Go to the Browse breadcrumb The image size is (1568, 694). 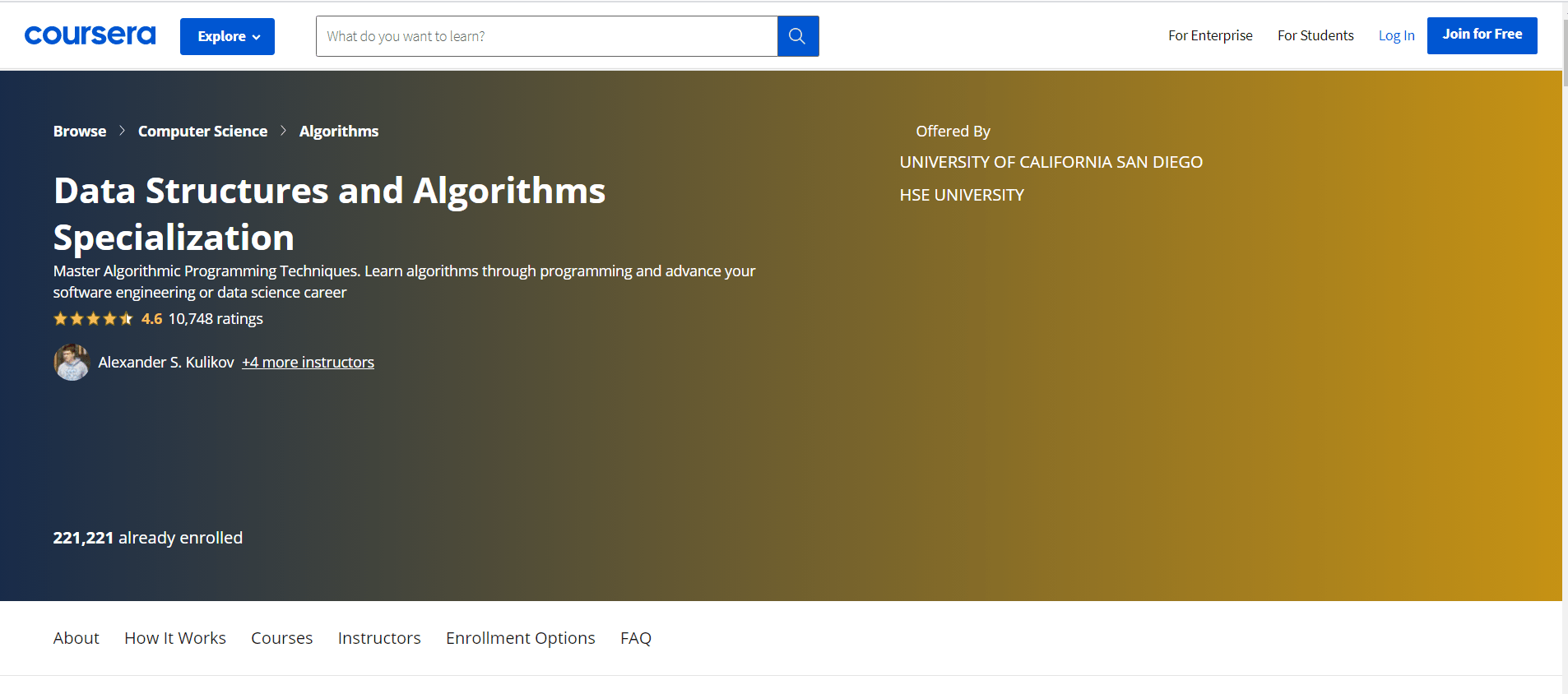coord(80,132)
